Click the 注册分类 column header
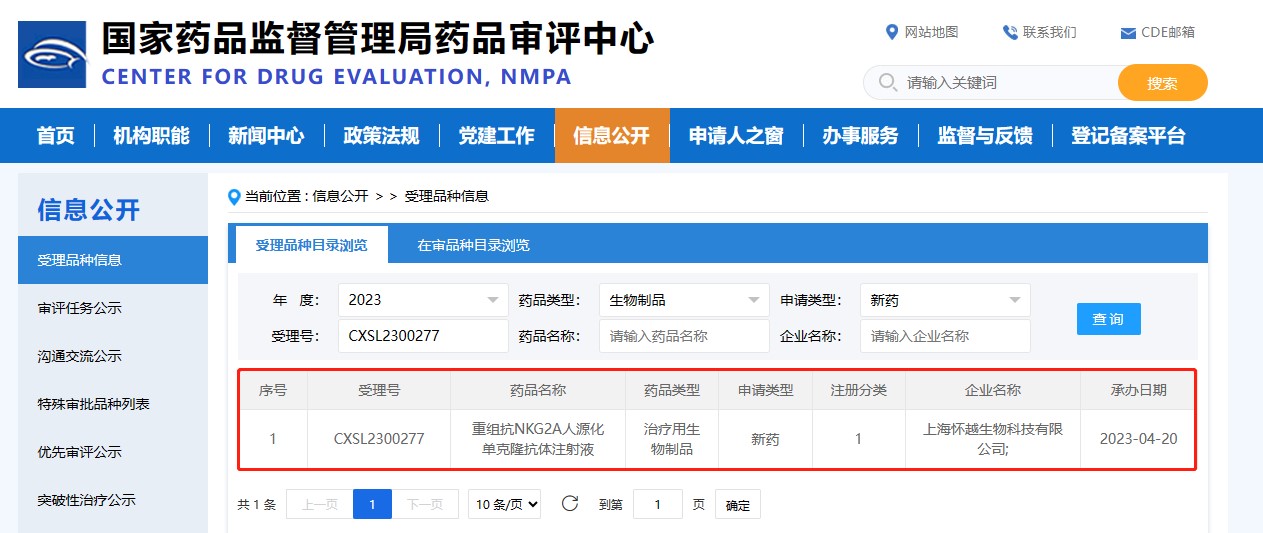Image resolution: width=1263 pixels, height=533 pixels. pyautogui.click(x=858, y=390)
